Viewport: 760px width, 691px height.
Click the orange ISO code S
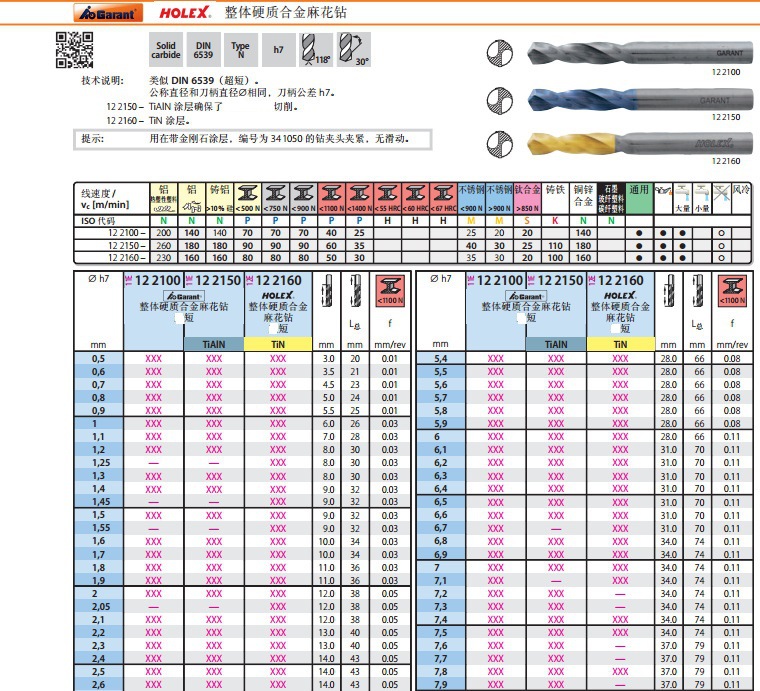click(x=527, y=221)
